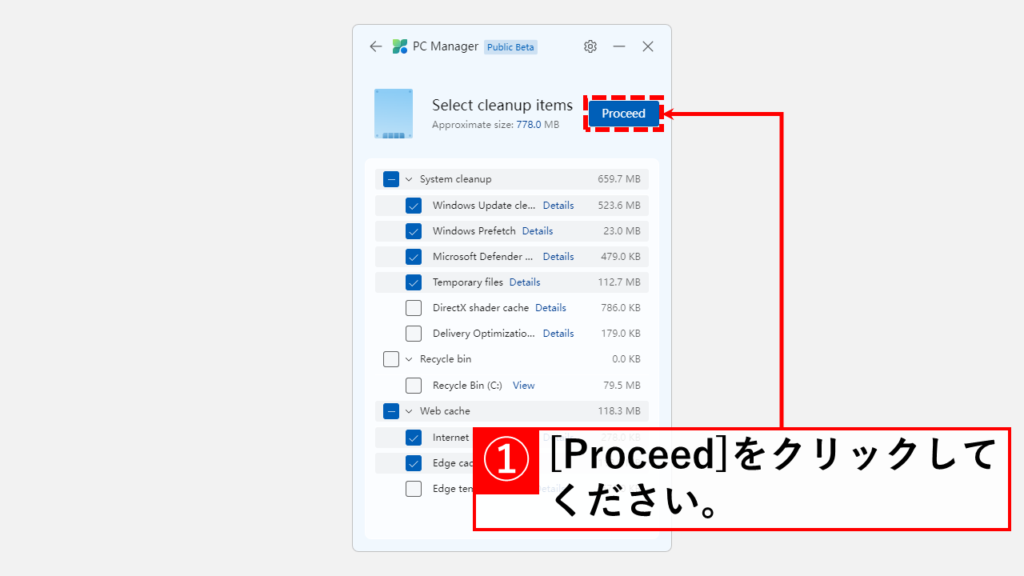Check the Recycle bin group checkbox

(391, 359)
